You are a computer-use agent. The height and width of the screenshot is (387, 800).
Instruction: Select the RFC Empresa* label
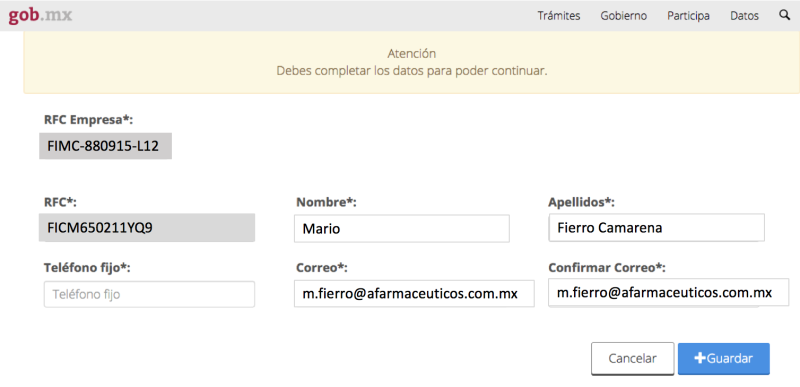[x=89, y=120]
